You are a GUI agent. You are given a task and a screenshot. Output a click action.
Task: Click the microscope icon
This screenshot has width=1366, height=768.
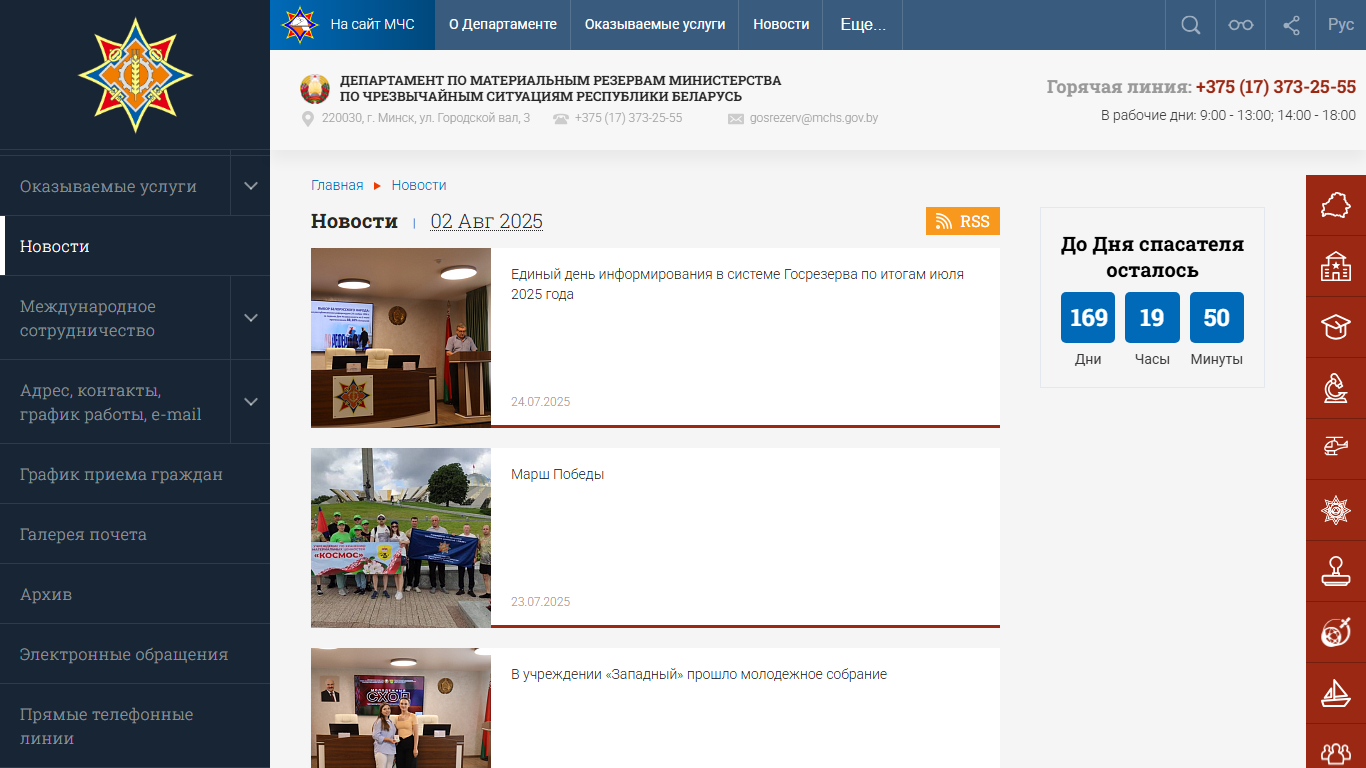coord(1336,388)
